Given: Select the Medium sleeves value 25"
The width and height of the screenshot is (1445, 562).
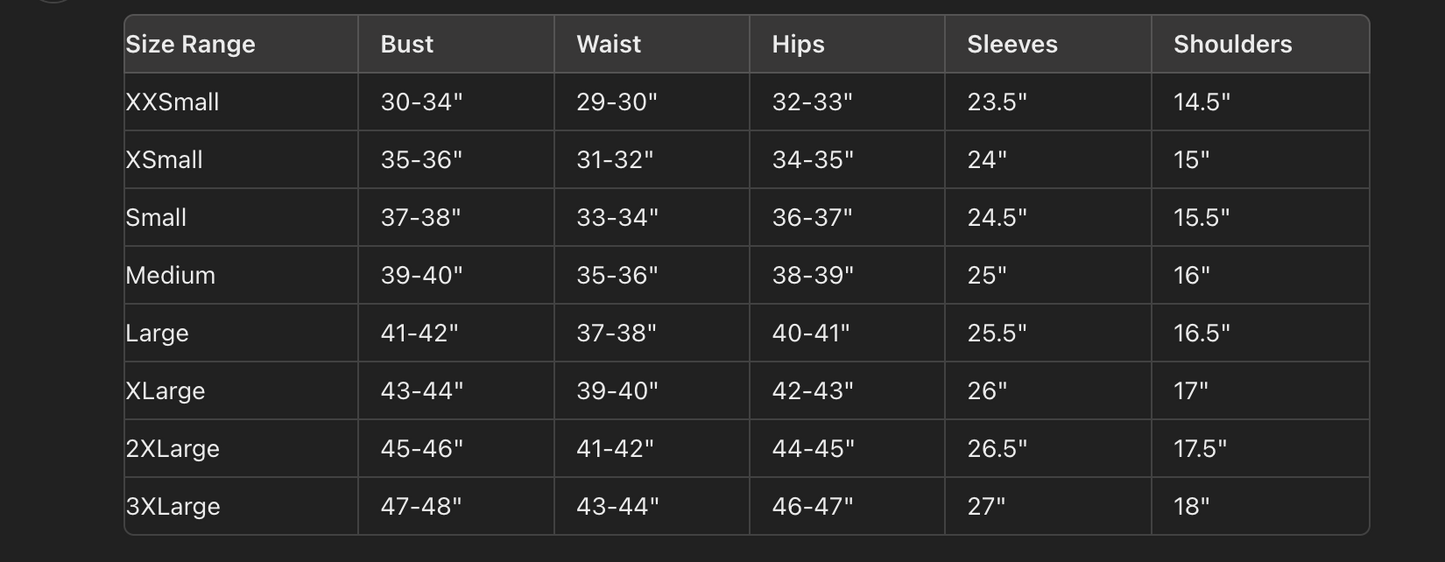Looking at the screenshot, I should coord(987,275).
